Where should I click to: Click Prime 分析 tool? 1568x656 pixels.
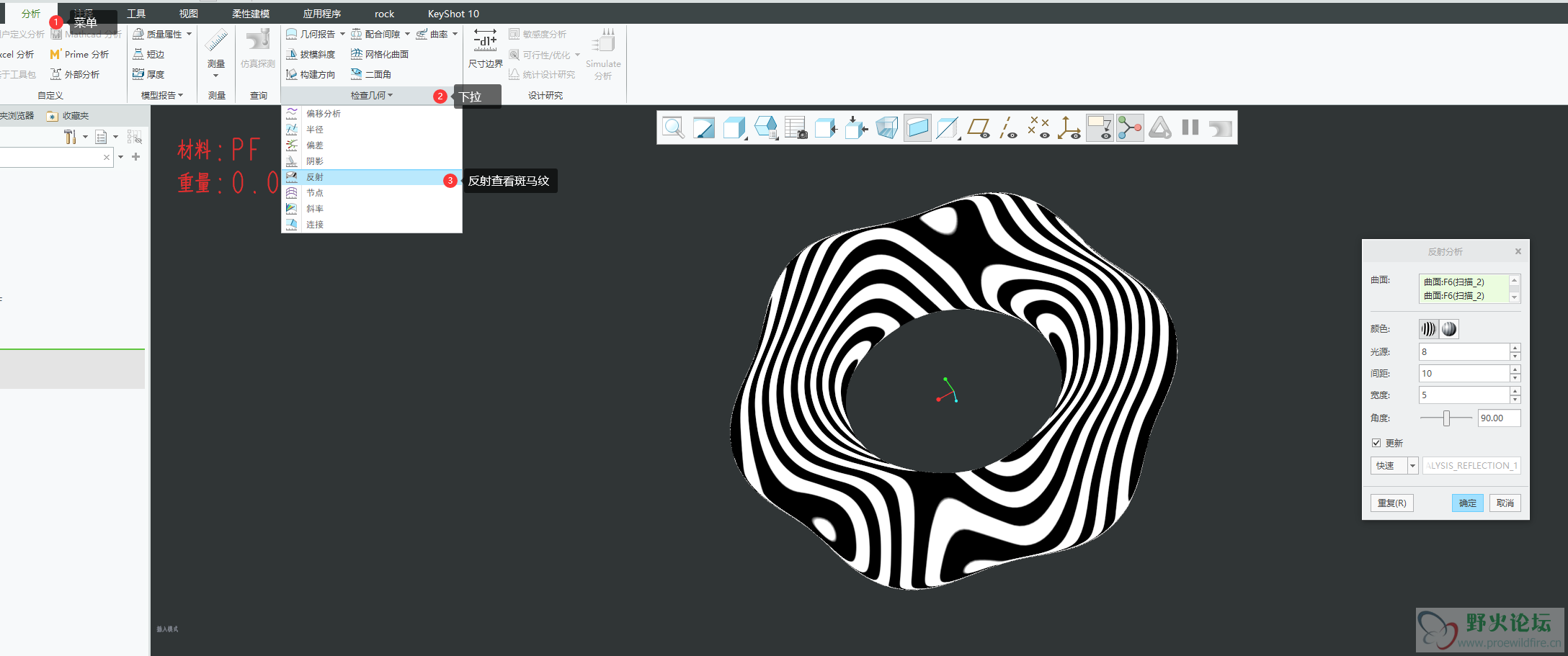click(x=79, y=54)
